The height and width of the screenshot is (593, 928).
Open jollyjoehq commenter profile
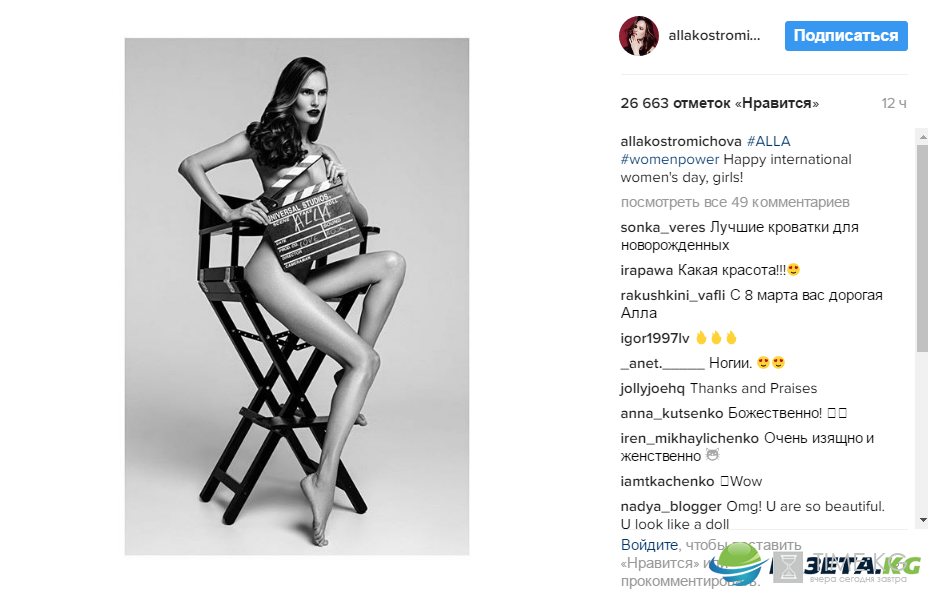coord(652,389)
